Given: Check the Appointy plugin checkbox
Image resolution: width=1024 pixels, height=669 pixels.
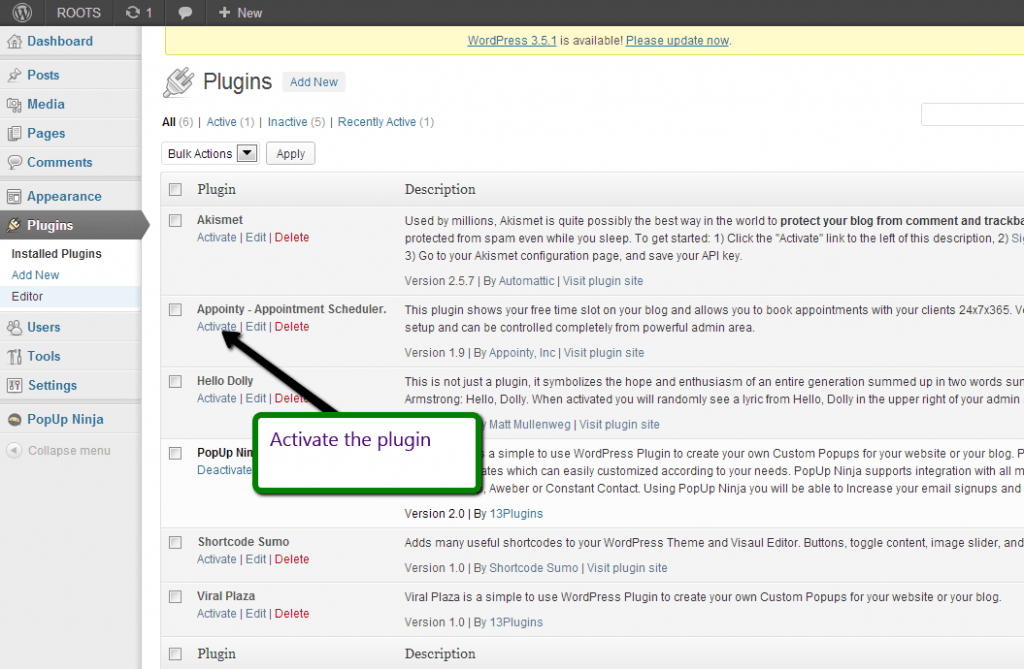Looking at the screenshot, I should 175,310.
